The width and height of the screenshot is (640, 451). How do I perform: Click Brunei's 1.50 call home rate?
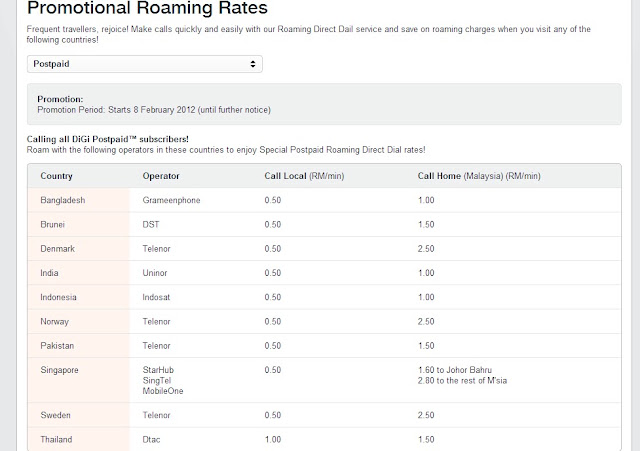coord(426,224)
